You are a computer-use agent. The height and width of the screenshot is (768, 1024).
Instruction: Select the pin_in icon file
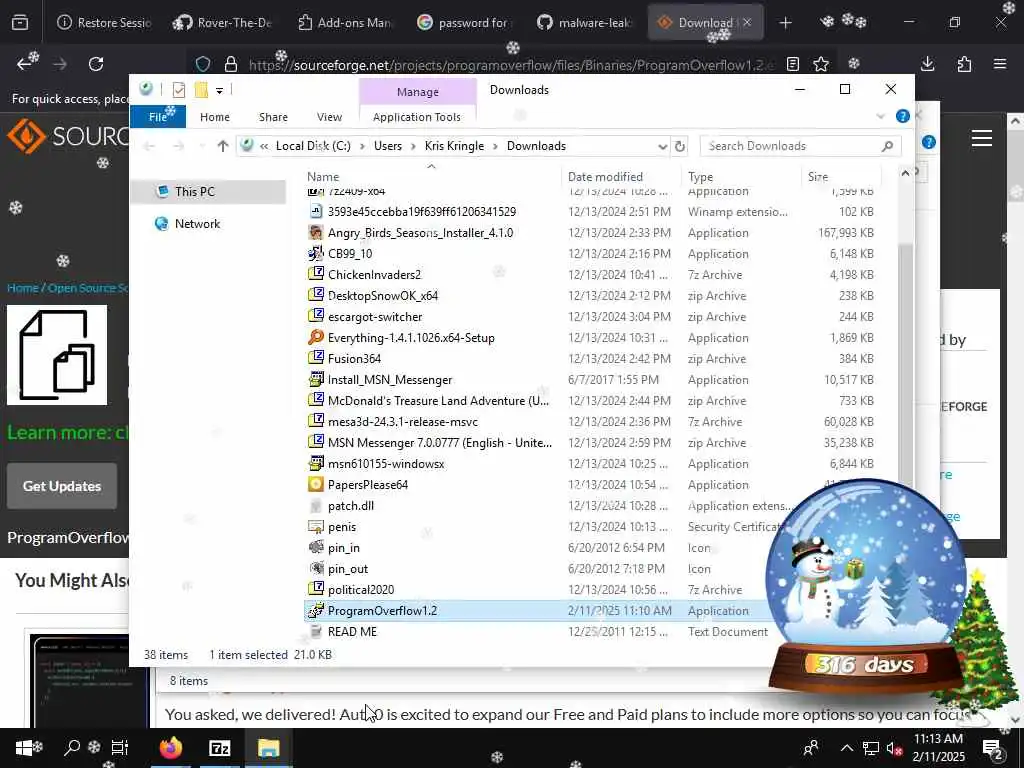pos(315,547)
